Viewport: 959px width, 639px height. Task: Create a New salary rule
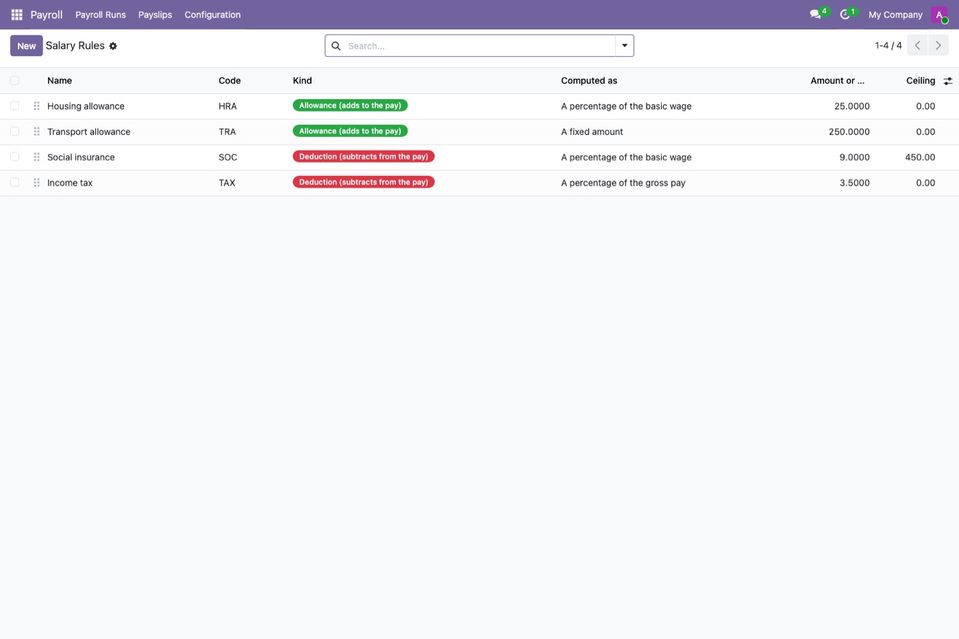pyautogui.click(x=26, y=46)
